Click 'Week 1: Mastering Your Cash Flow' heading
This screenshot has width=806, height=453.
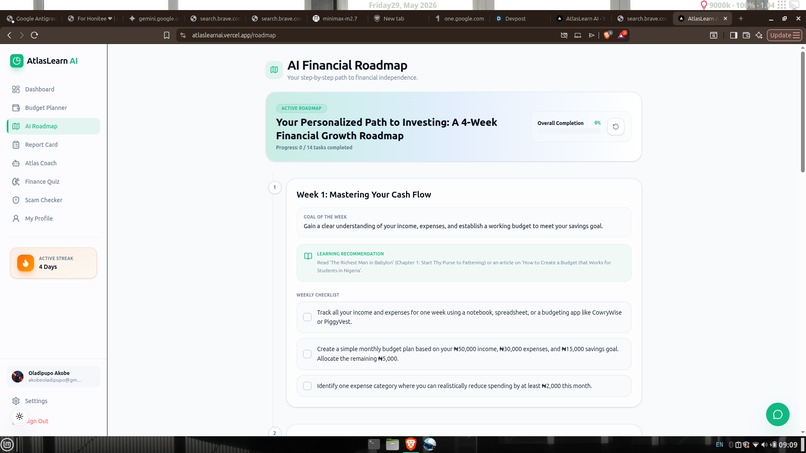364,195
